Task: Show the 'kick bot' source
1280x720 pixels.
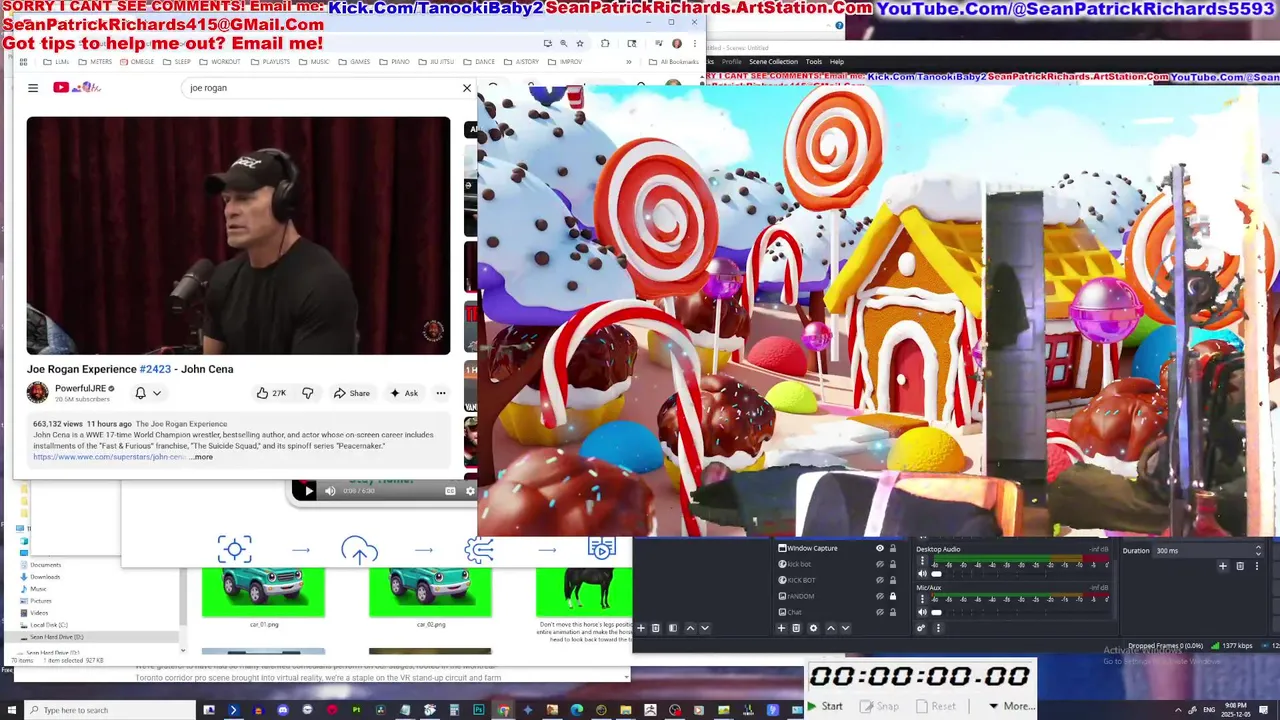Action: tap(880, 564)
